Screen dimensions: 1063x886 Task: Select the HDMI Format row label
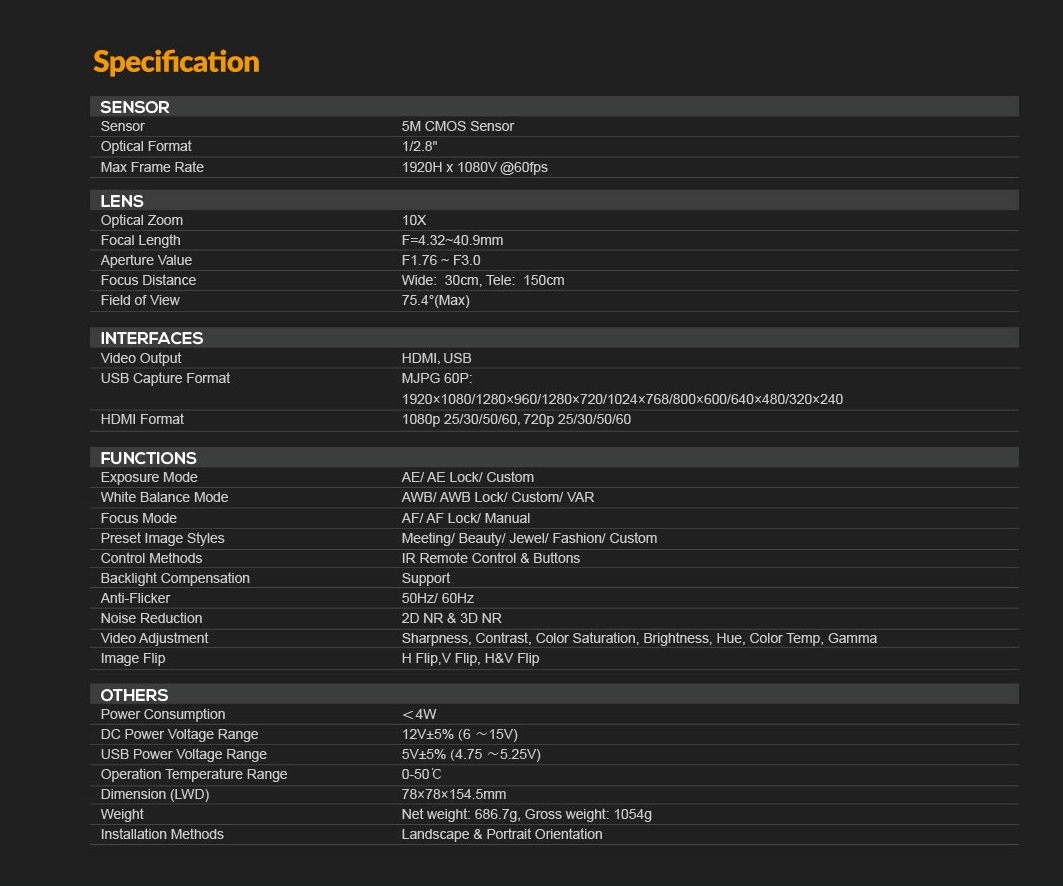point(142,420)
